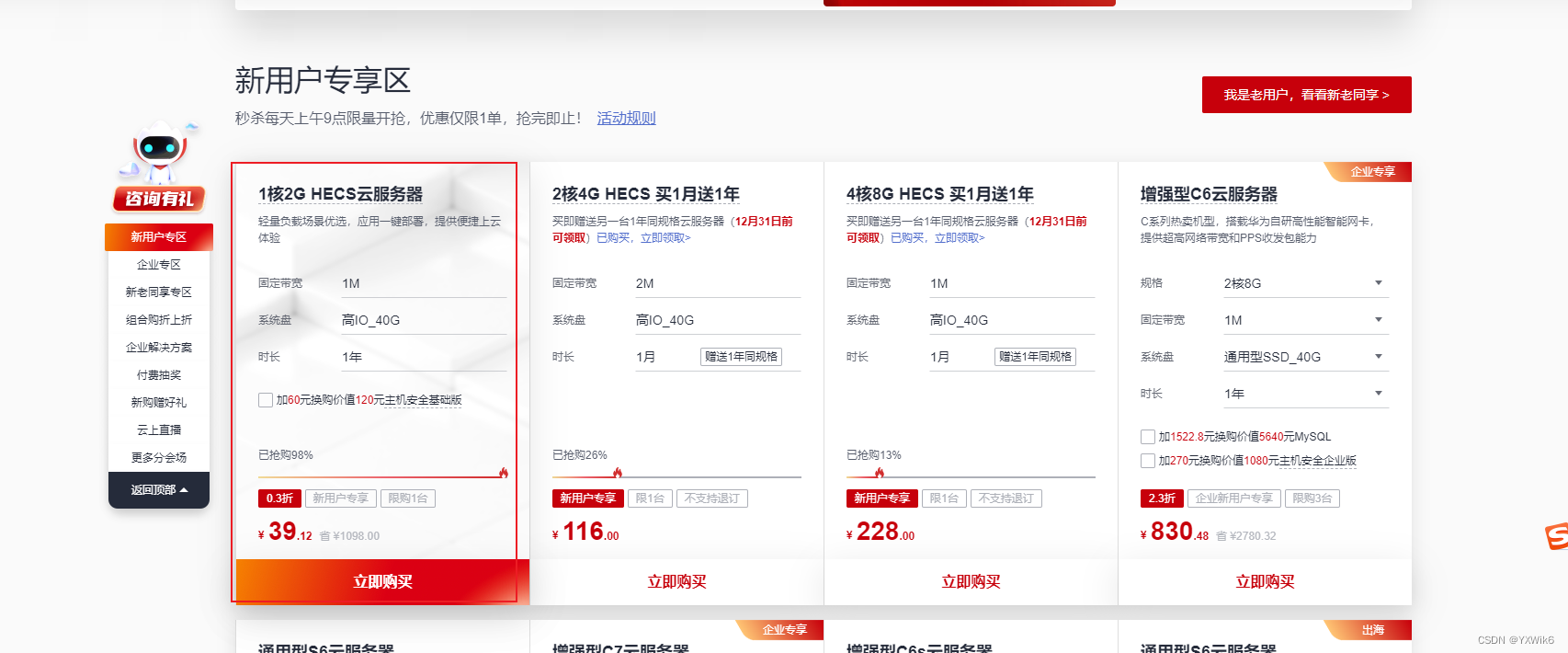Click the 企业专享 corner ribbon on C6 card

tap(1368, 172)
